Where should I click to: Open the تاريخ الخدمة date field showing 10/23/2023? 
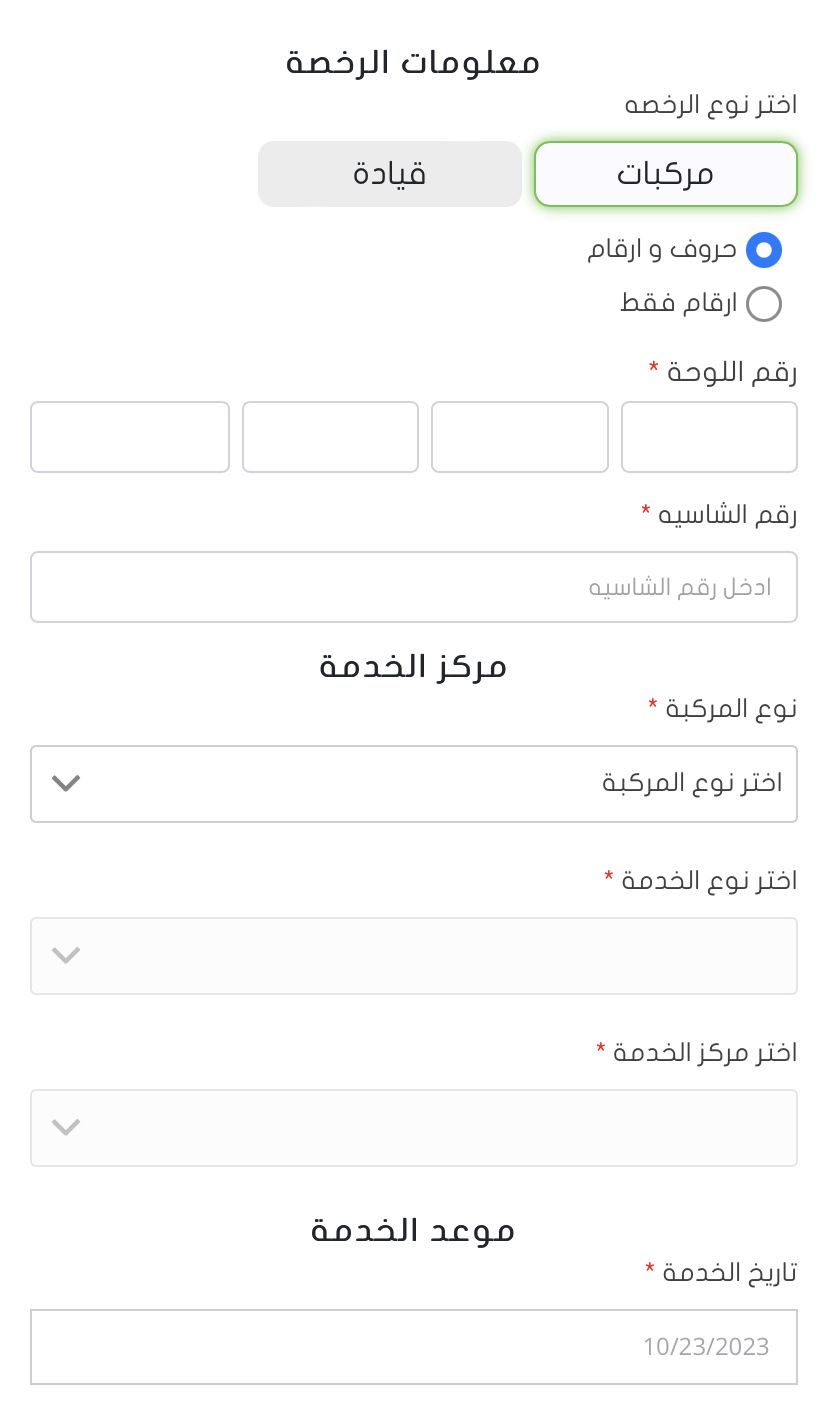pos(413,1347)
